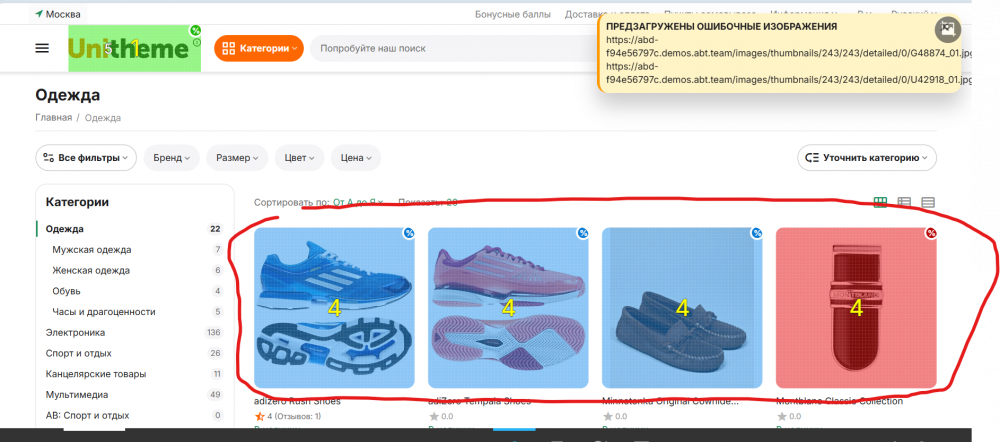
Task: Open the orange Категории menu button
Action: click(259, 48)
